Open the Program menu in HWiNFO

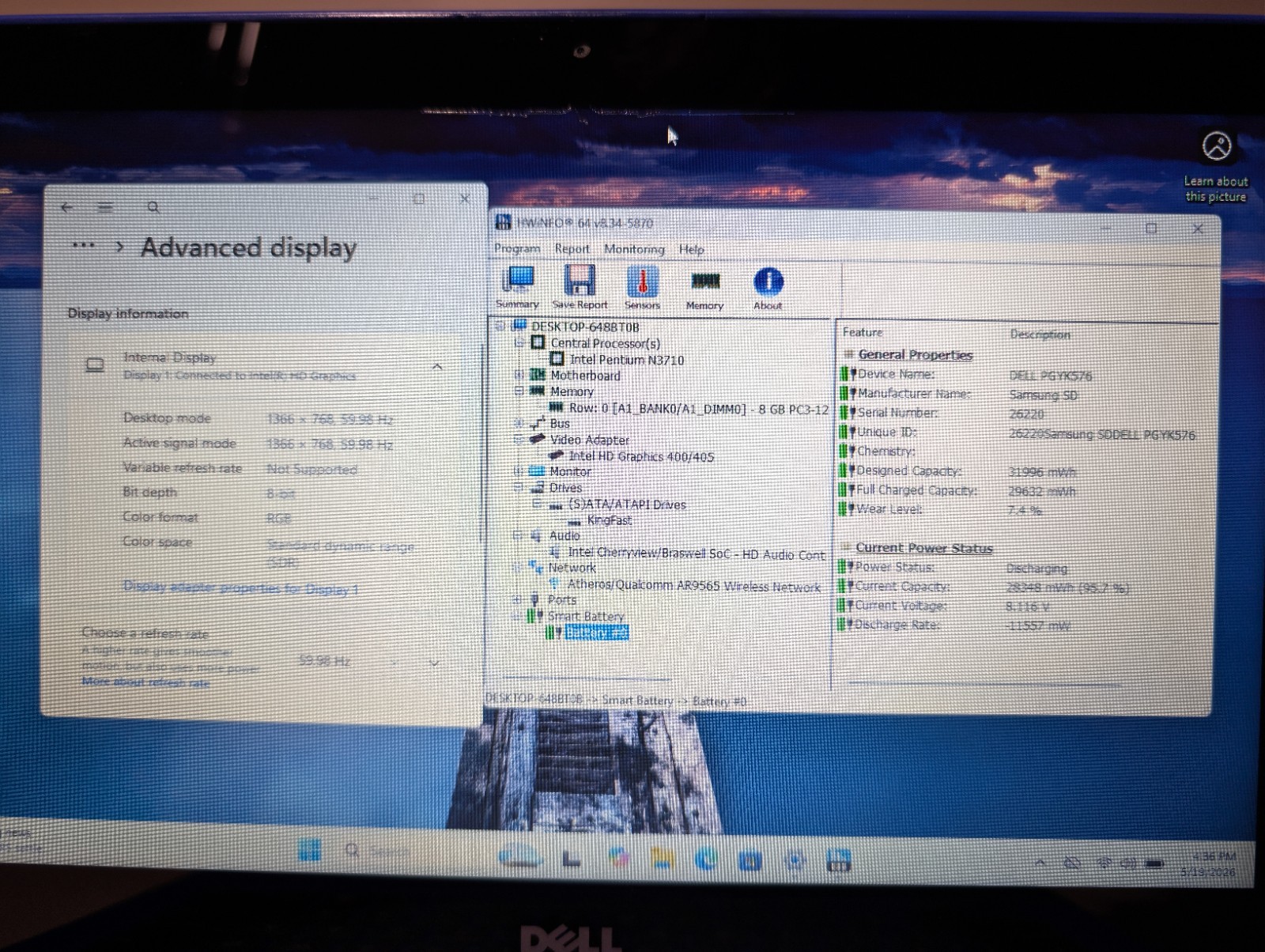tap(517, 248)
